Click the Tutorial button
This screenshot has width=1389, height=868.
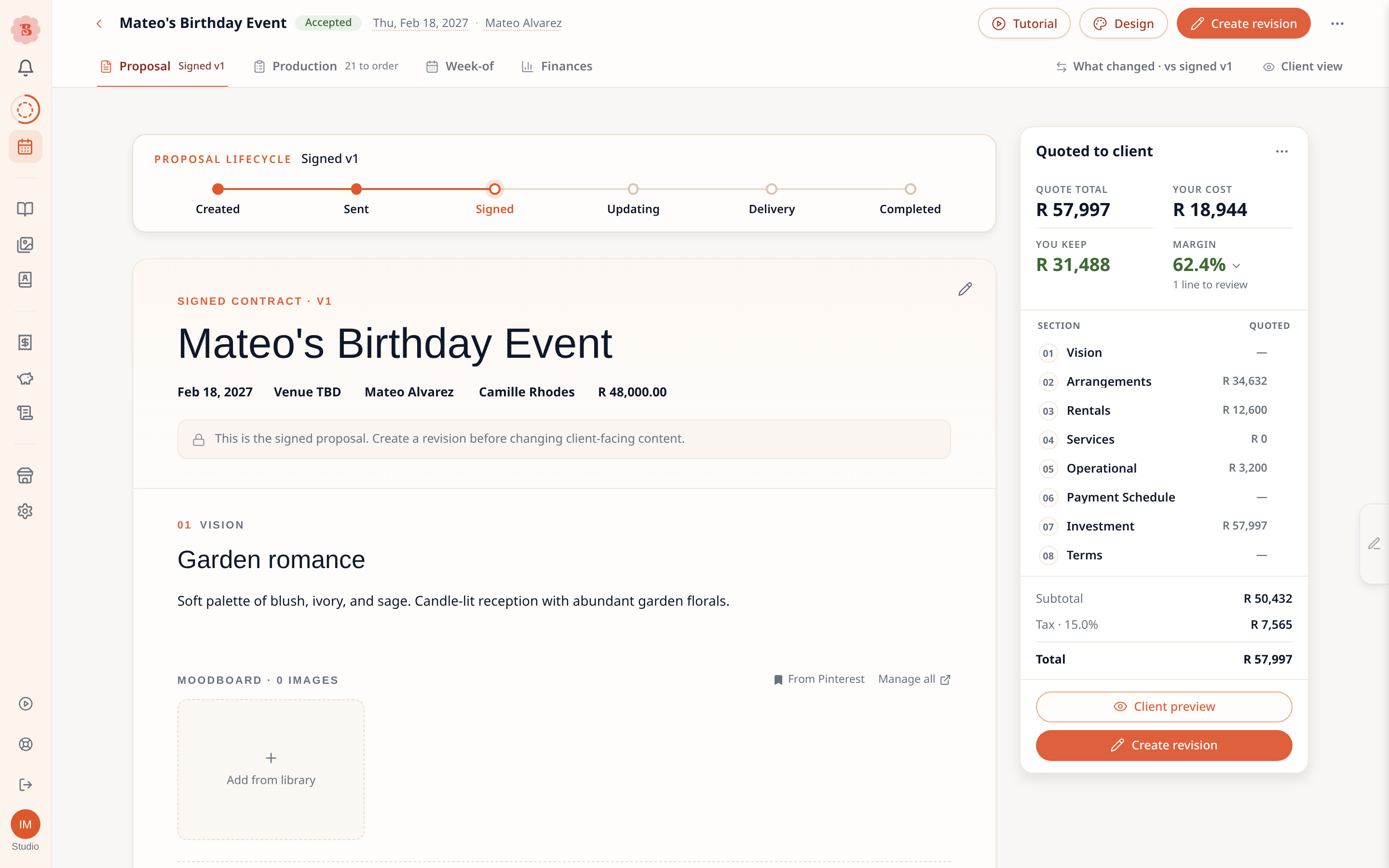click(x=1024, y=24)
